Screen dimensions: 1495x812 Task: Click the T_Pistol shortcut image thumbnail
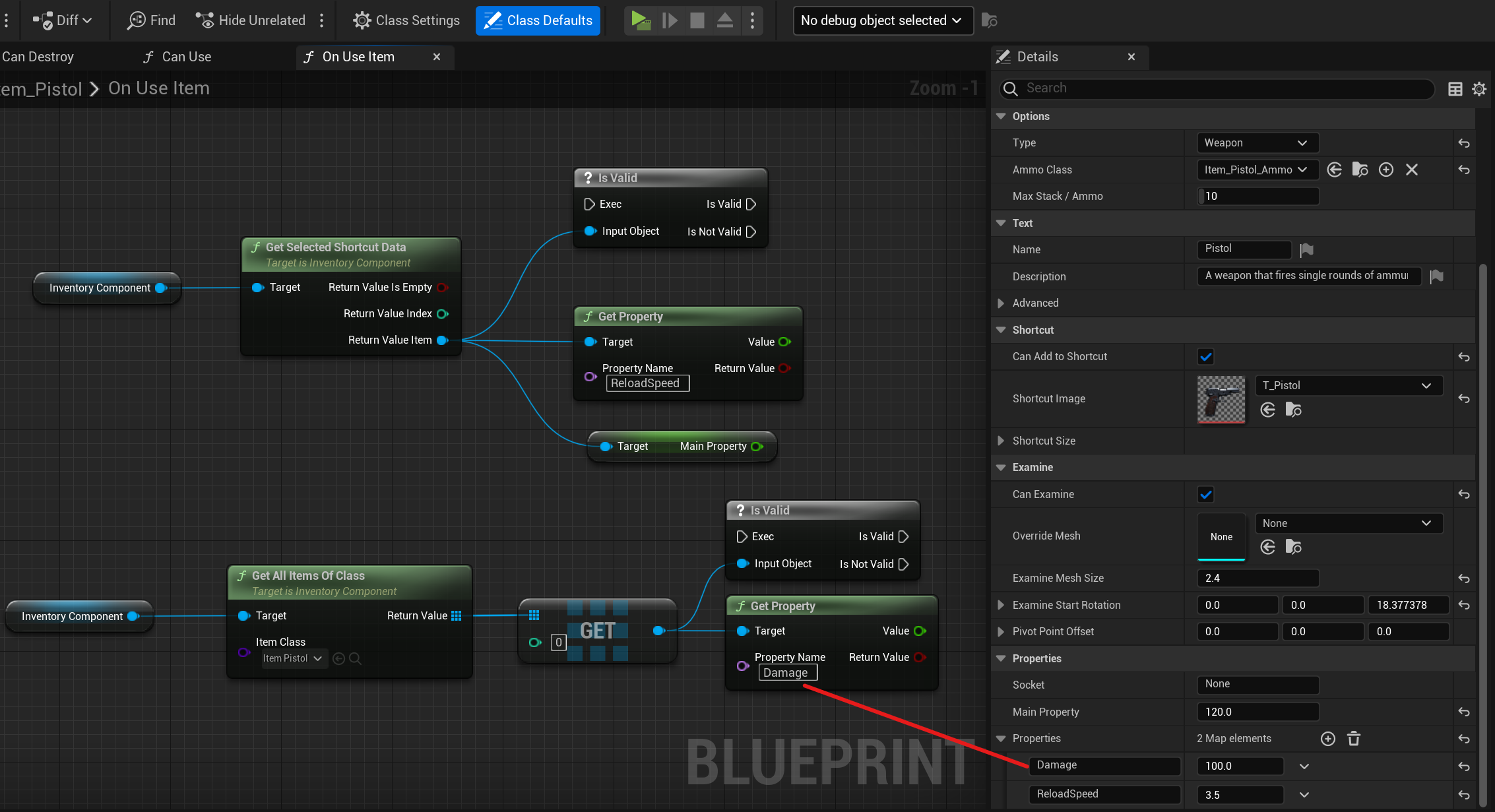tap(1221, 399)
